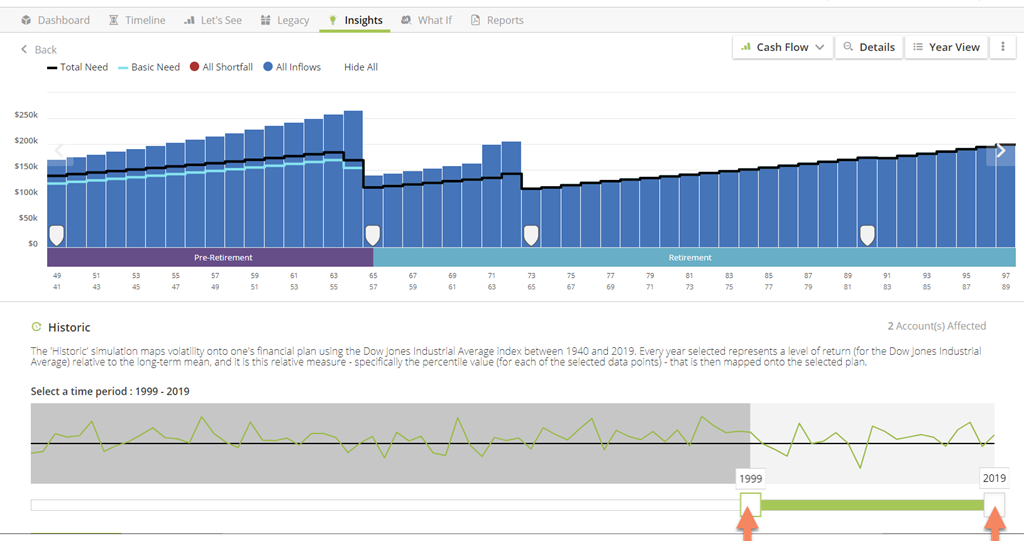This screenshot has width=1024, height=541.
Task: Go to the Reports tab
Action: 496,20
